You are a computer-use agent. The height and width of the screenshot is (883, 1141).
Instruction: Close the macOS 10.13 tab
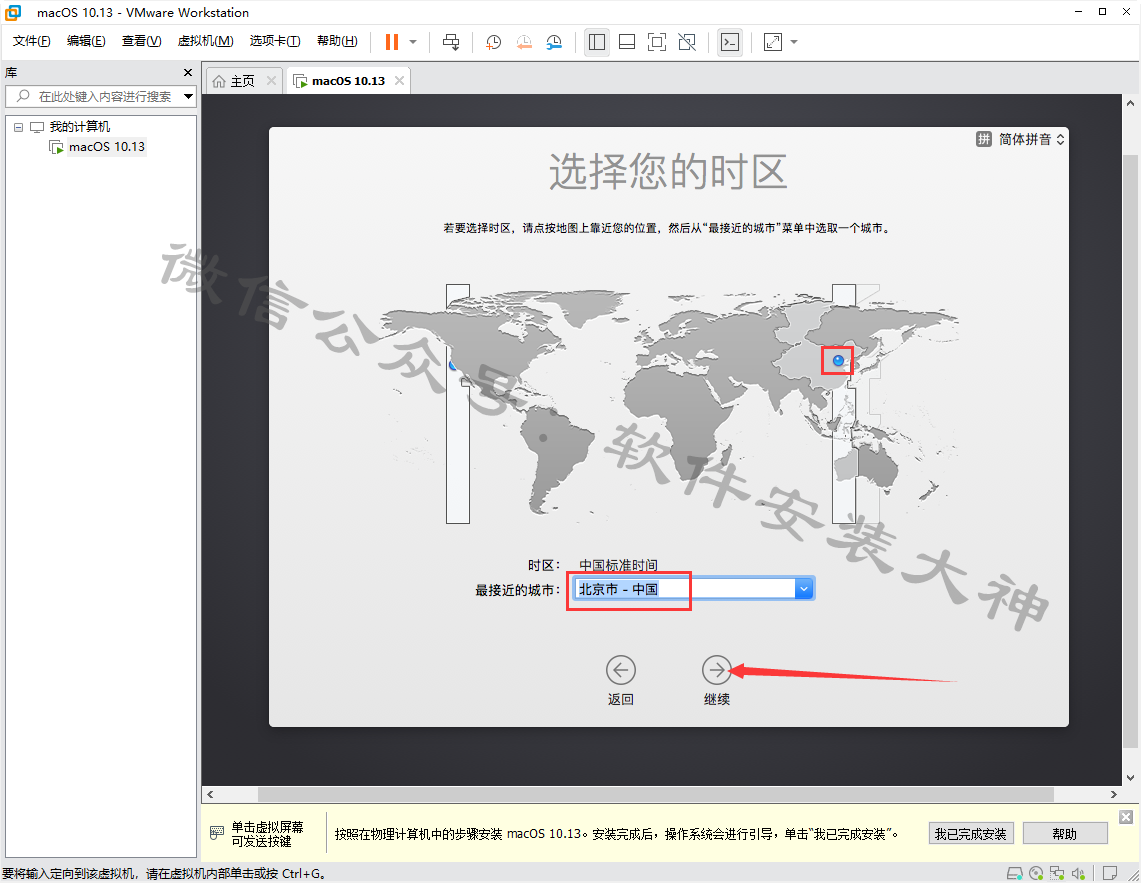point(399,81)
